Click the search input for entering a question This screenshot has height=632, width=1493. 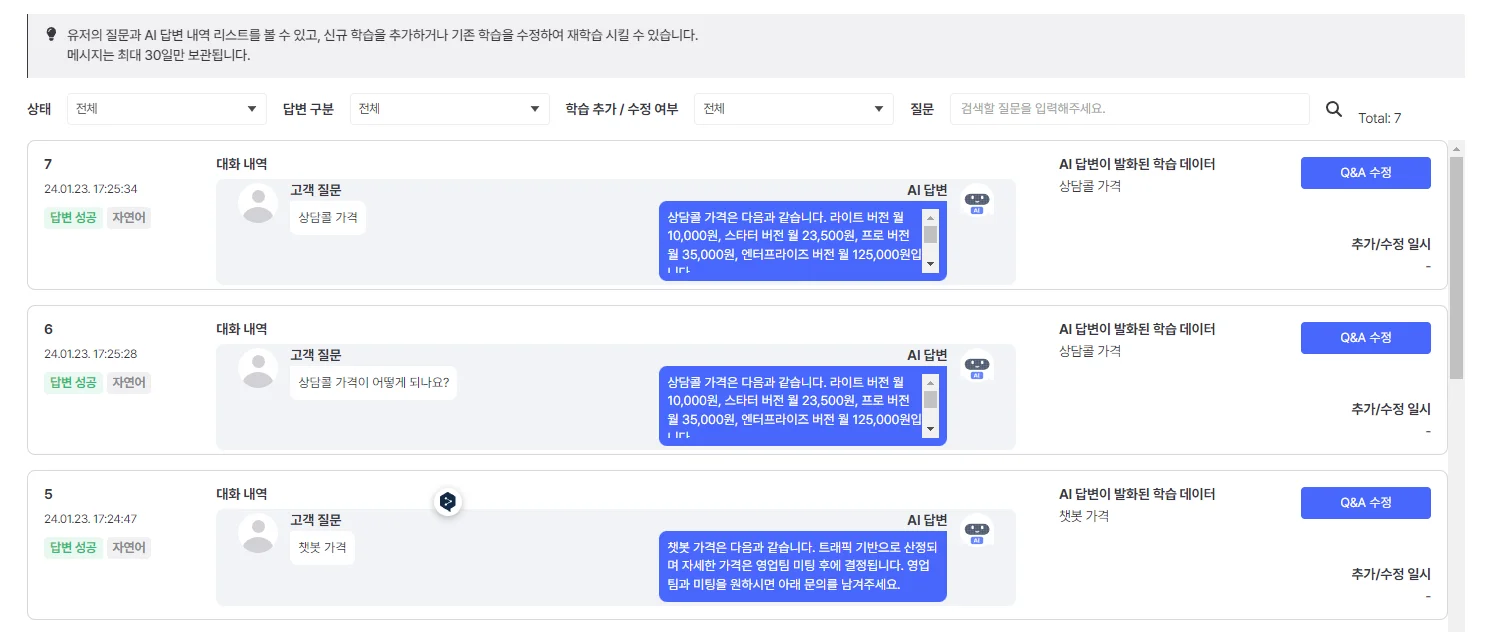click(1130, 108)
